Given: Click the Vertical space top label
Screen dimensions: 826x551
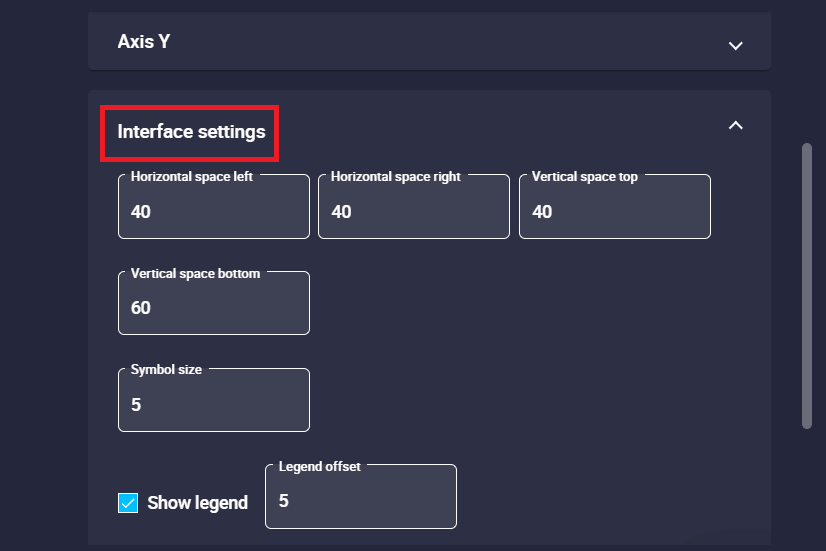Looking at the screenshot, I should click(x=584, y=177).
